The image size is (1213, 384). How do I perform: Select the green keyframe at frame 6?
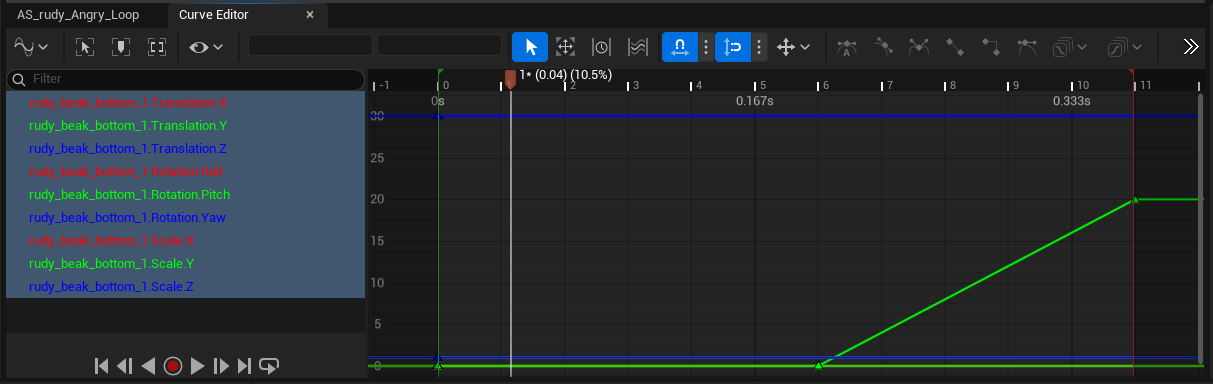(818, 366)
